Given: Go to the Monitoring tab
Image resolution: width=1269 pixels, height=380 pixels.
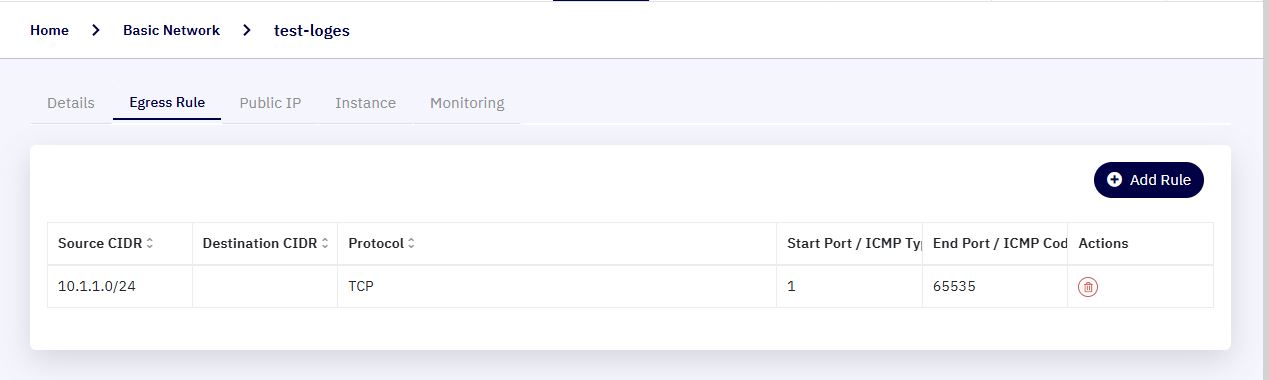Looking at the screenshot, I should coord(467,103).
